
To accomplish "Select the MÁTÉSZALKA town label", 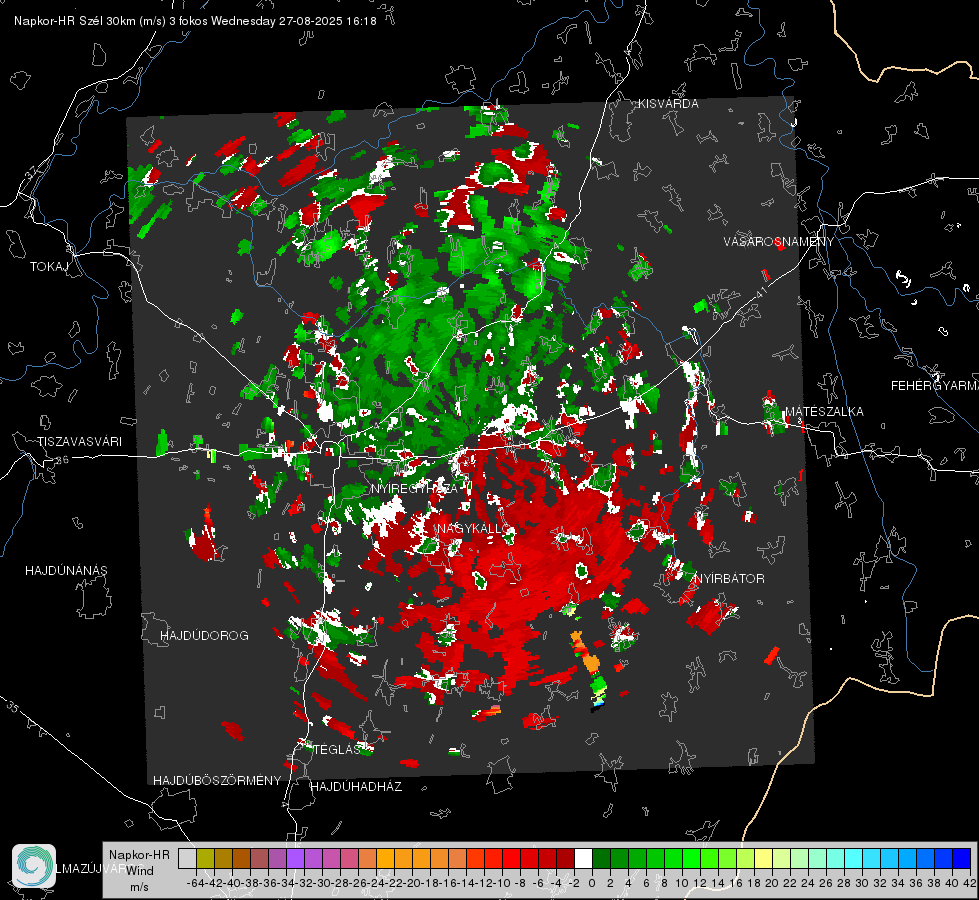I will click(x=824, y=412).
